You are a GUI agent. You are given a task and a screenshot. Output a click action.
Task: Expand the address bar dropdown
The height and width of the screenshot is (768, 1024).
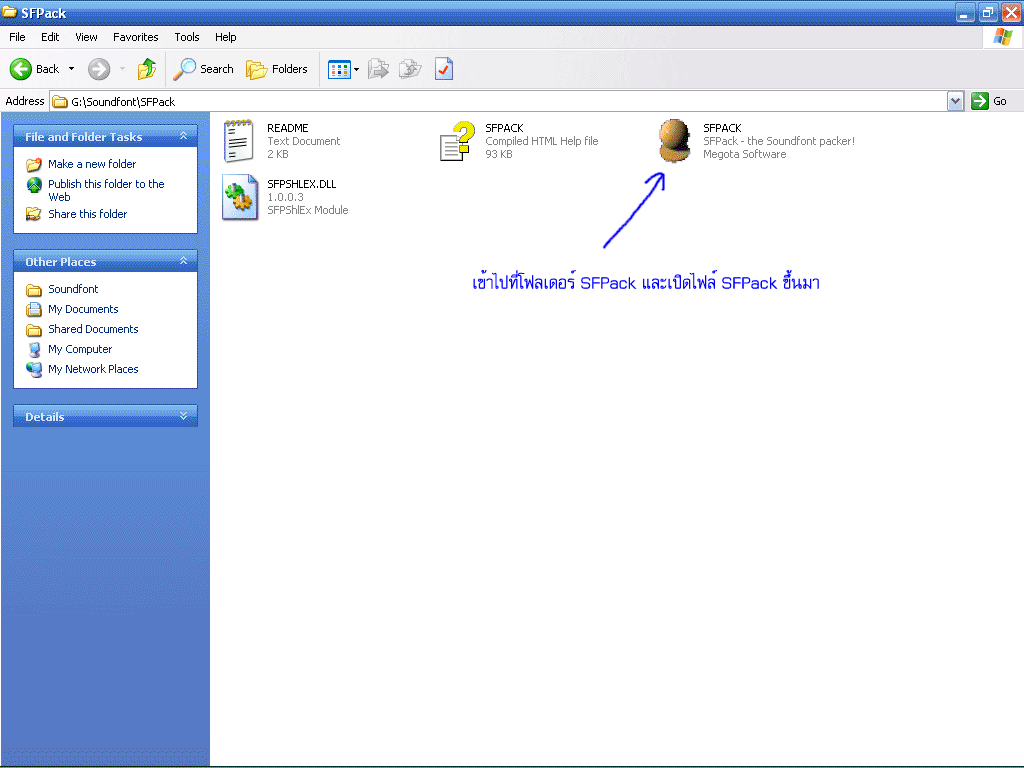pyautogui.click(x=955, y=101)
